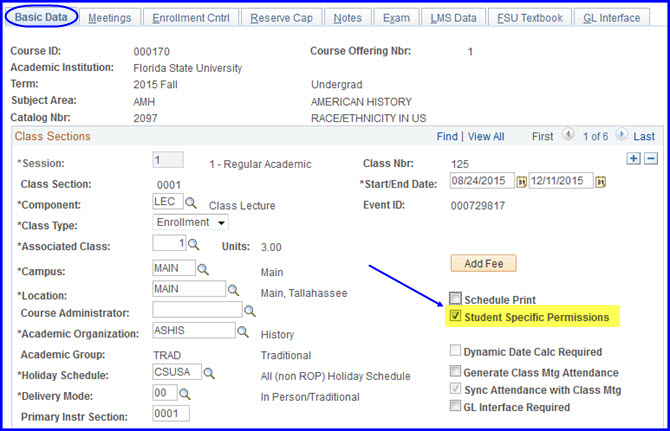Image resolution: width=670 pixels, height=431 pixels.
Task: Open the LMS Data tab
Action: coord(453,18)
